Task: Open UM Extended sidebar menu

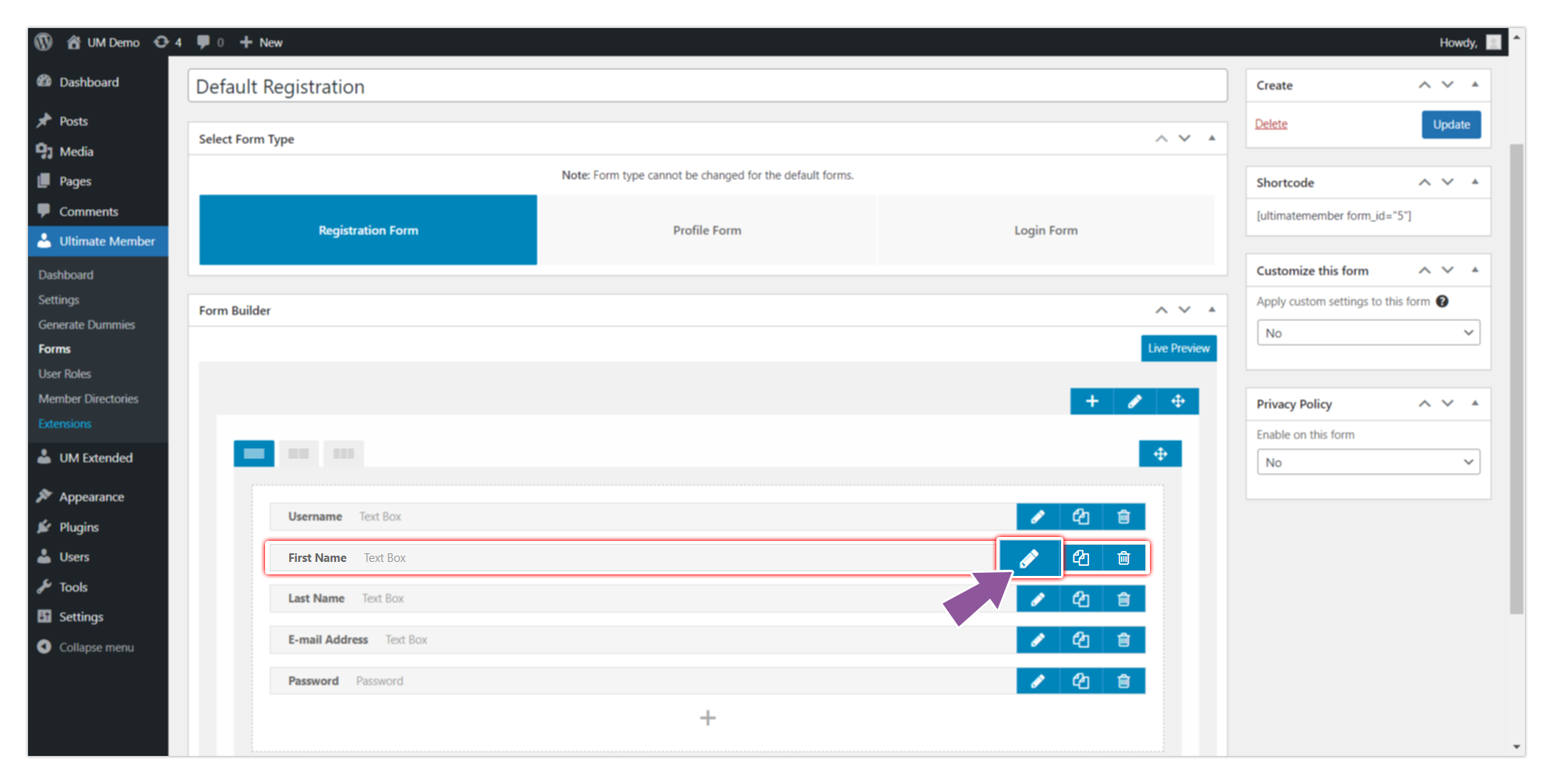Action: [x=97, y=458]
